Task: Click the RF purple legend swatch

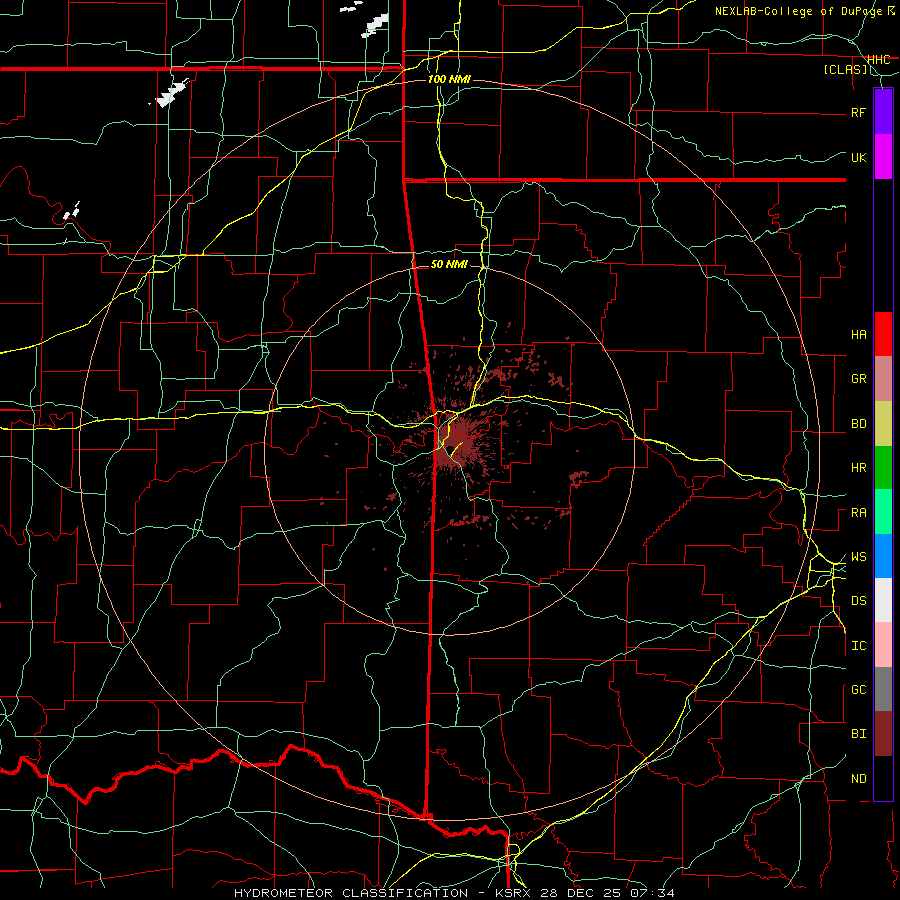Action: (883, 112)
